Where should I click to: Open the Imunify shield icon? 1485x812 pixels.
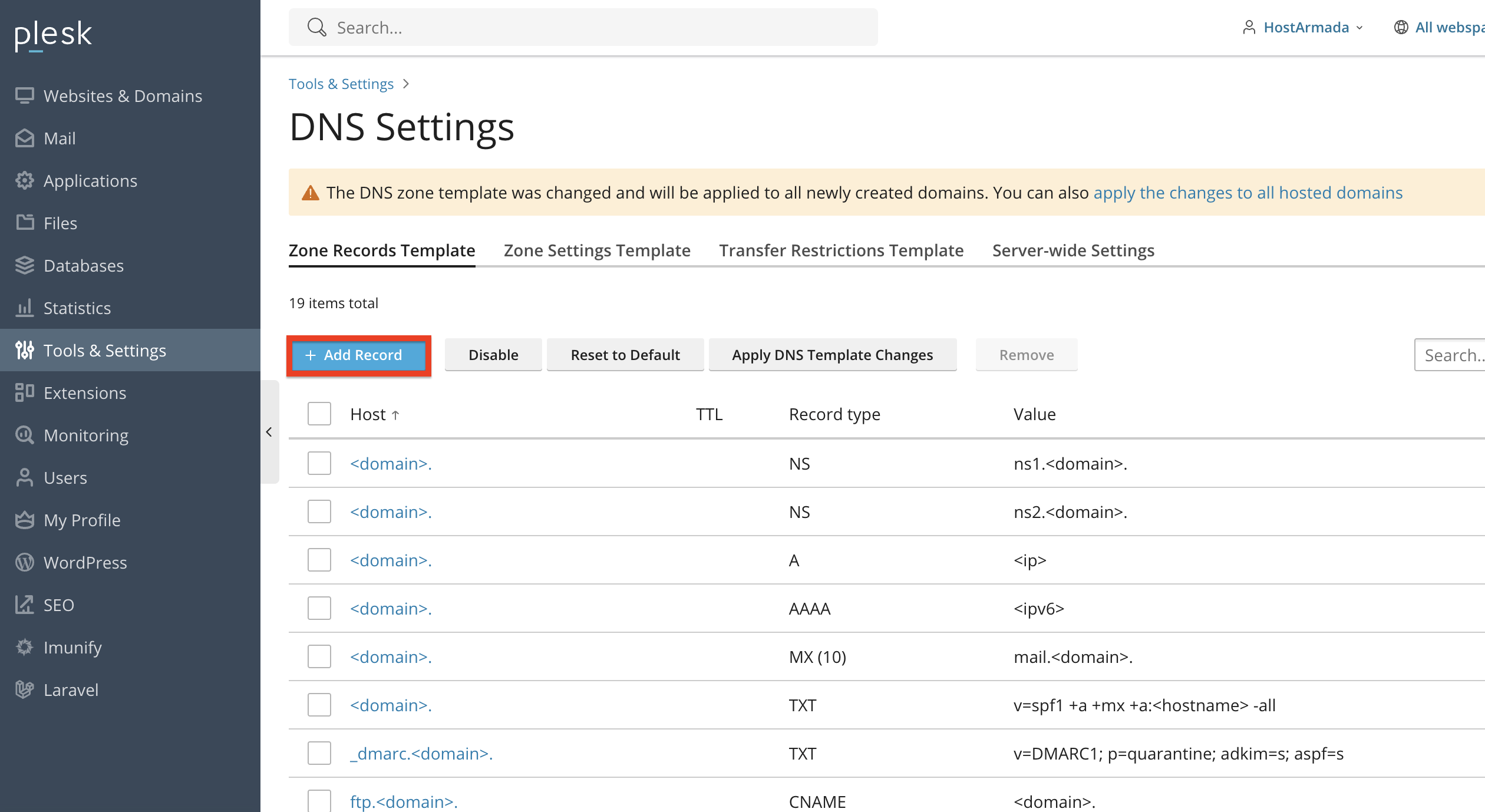[x=24, y=647]
